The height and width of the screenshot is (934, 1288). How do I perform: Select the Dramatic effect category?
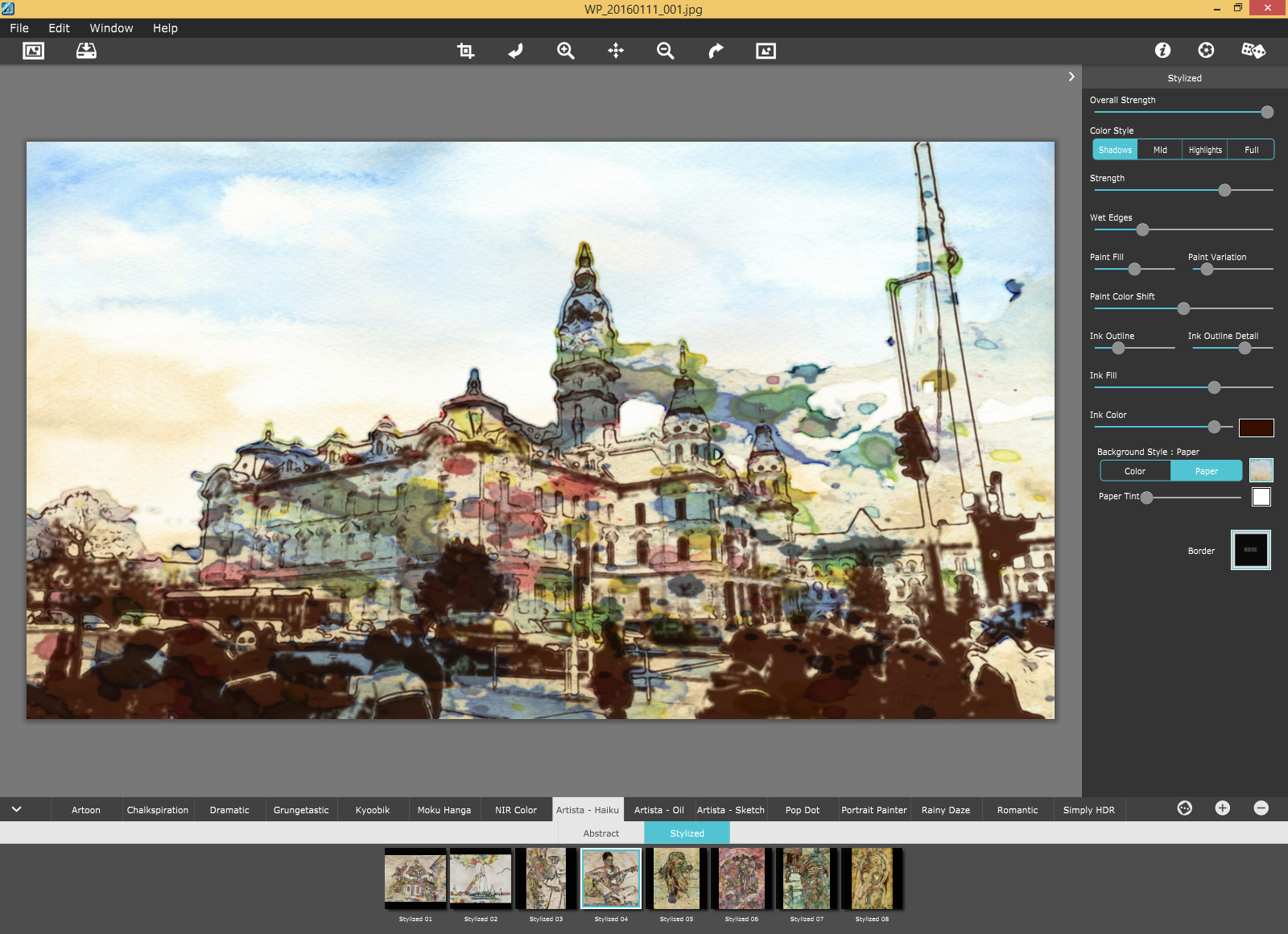click(229, 810)
